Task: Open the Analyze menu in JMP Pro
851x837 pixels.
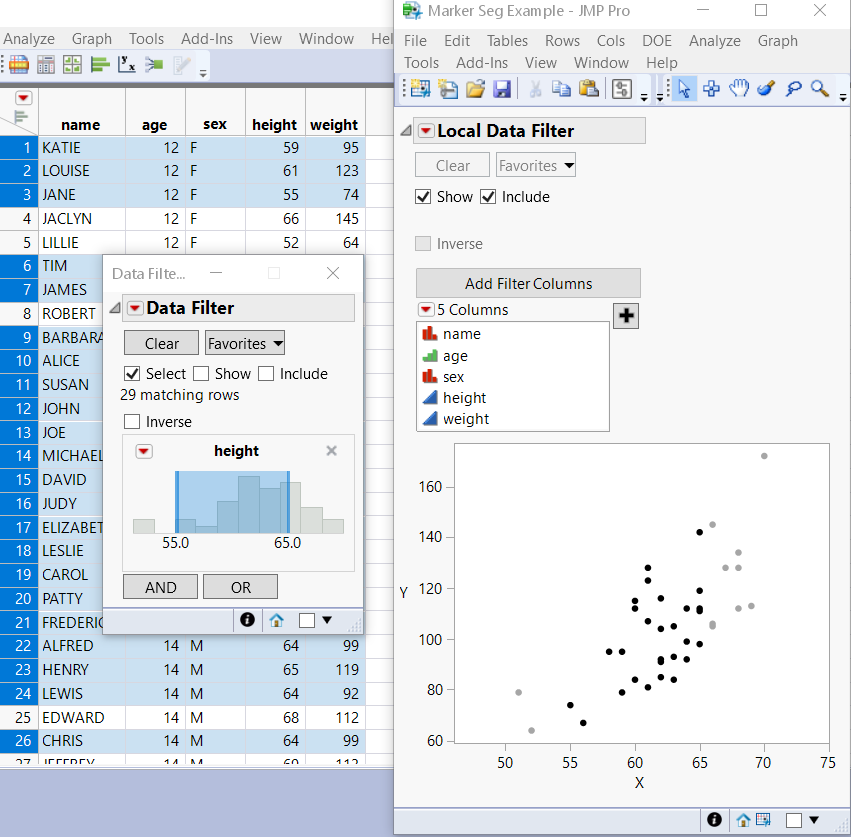Action: coord(715,41)
